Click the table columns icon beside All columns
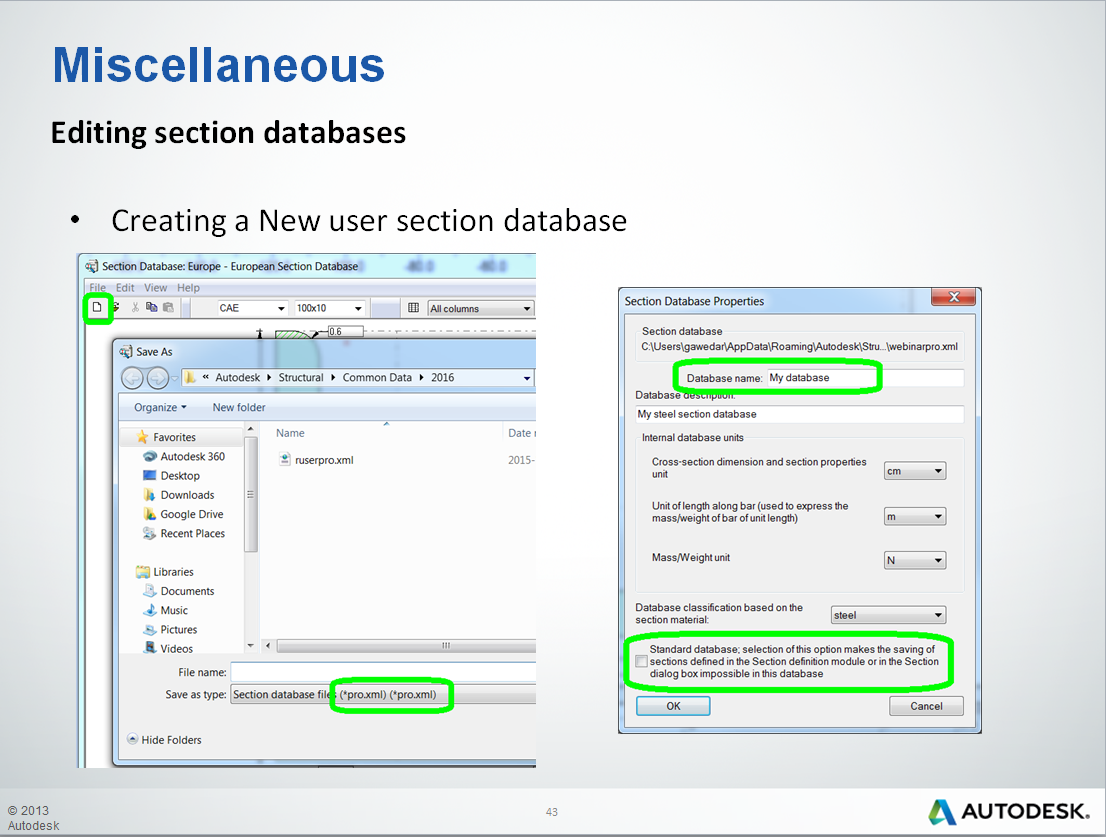The width and height of the screenshot is (1106, 837). pos(414,307)
